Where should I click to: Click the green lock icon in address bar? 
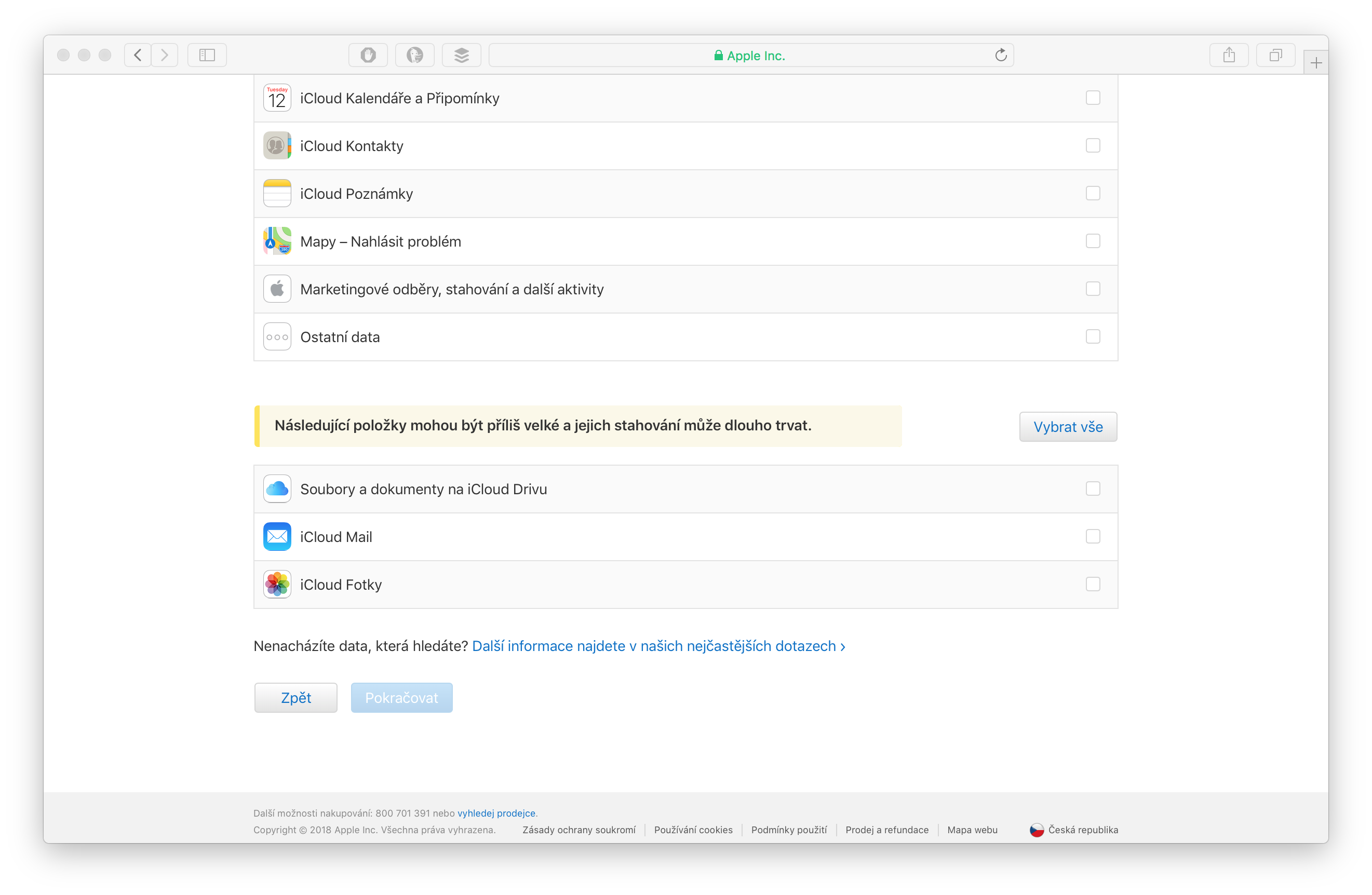[718, 56]
